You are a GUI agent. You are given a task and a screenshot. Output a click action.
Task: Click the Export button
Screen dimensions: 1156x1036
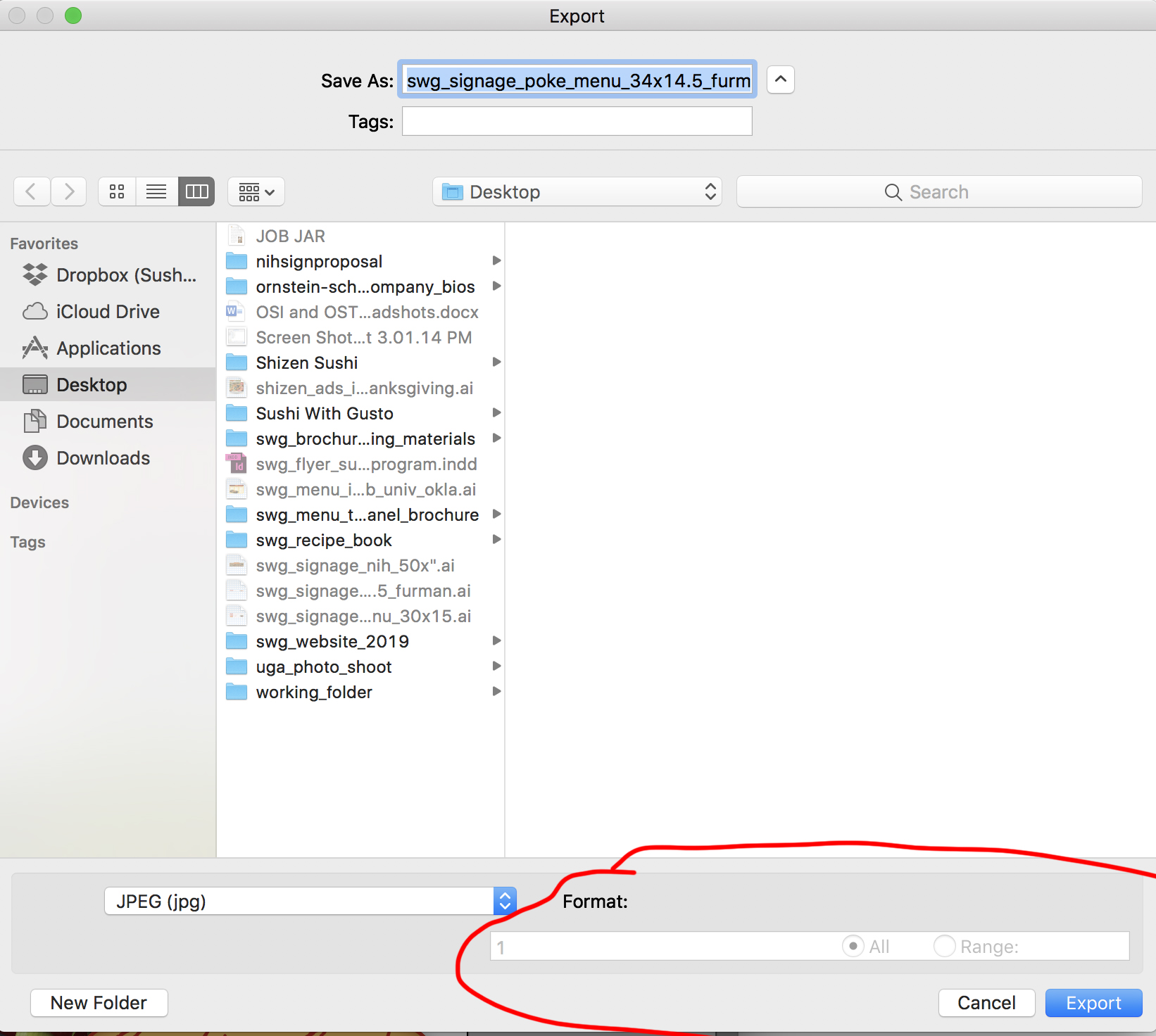1093,1002
